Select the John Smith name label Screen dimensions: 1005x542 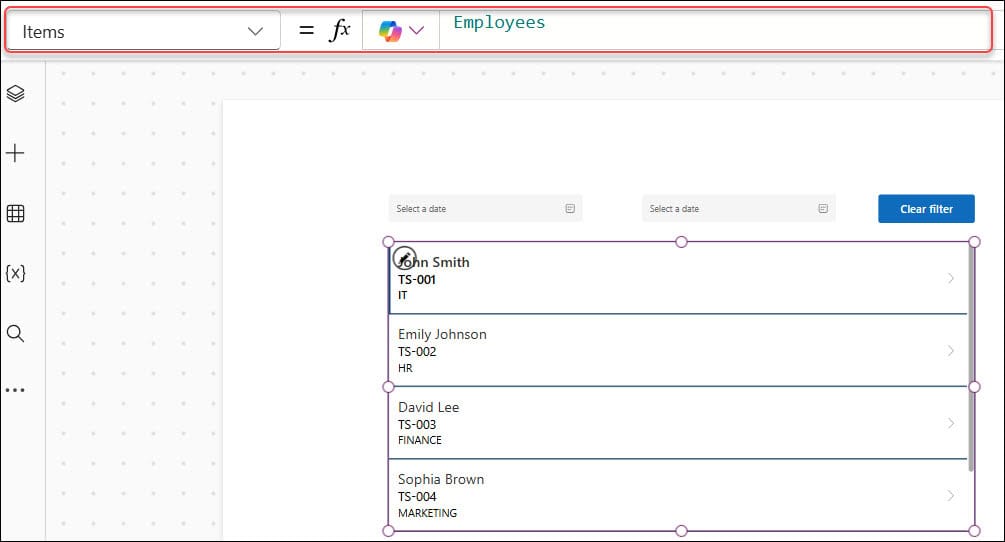(434, 262)
